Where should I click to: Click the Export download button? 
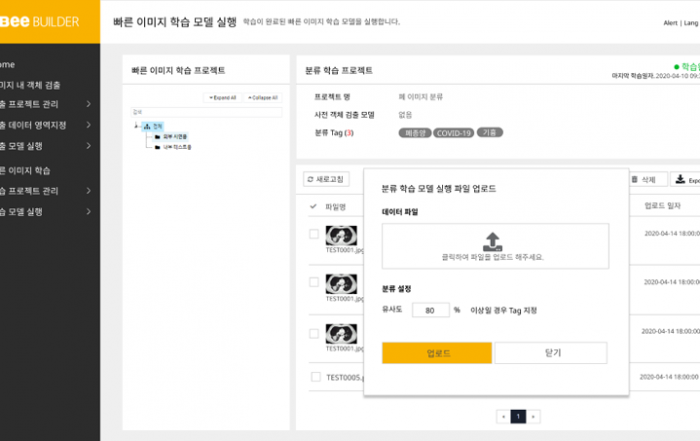click(686, 179)
